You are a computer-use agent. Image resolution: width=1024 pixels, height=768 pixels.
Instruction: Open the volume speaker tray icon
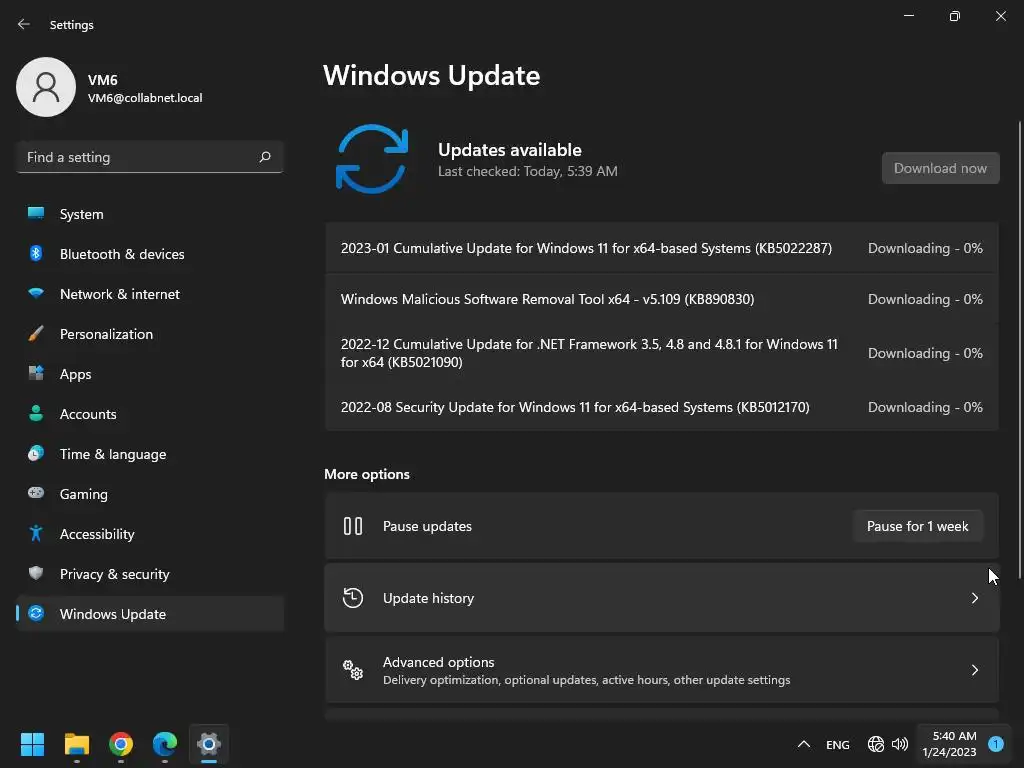tap(900, 744)
